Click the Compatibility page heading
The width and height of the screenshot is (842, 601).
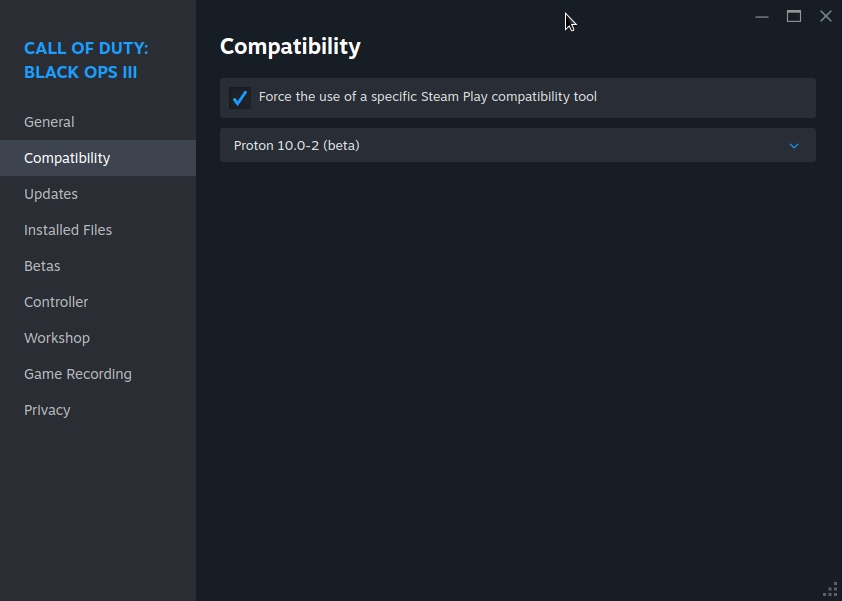pos(290,46)
